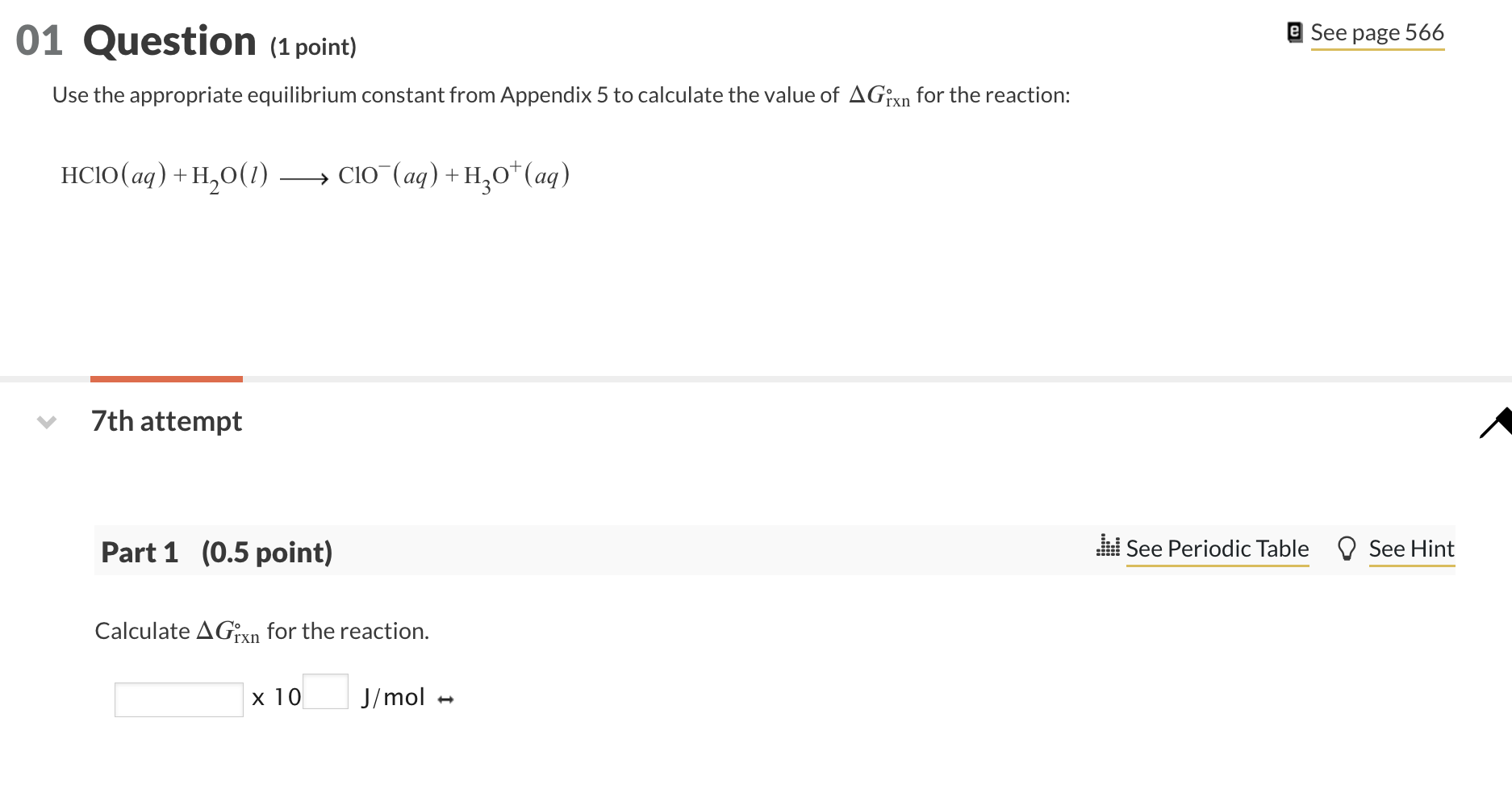
Task: Click the coefficient input box before x 10
Action: [x=178, y=699]
